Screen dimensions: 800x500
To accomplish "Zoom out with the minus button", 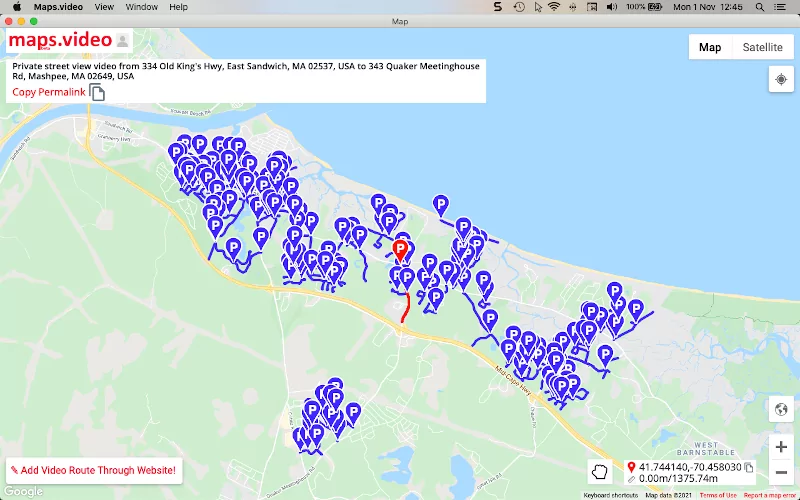I will tap(781, 472).
